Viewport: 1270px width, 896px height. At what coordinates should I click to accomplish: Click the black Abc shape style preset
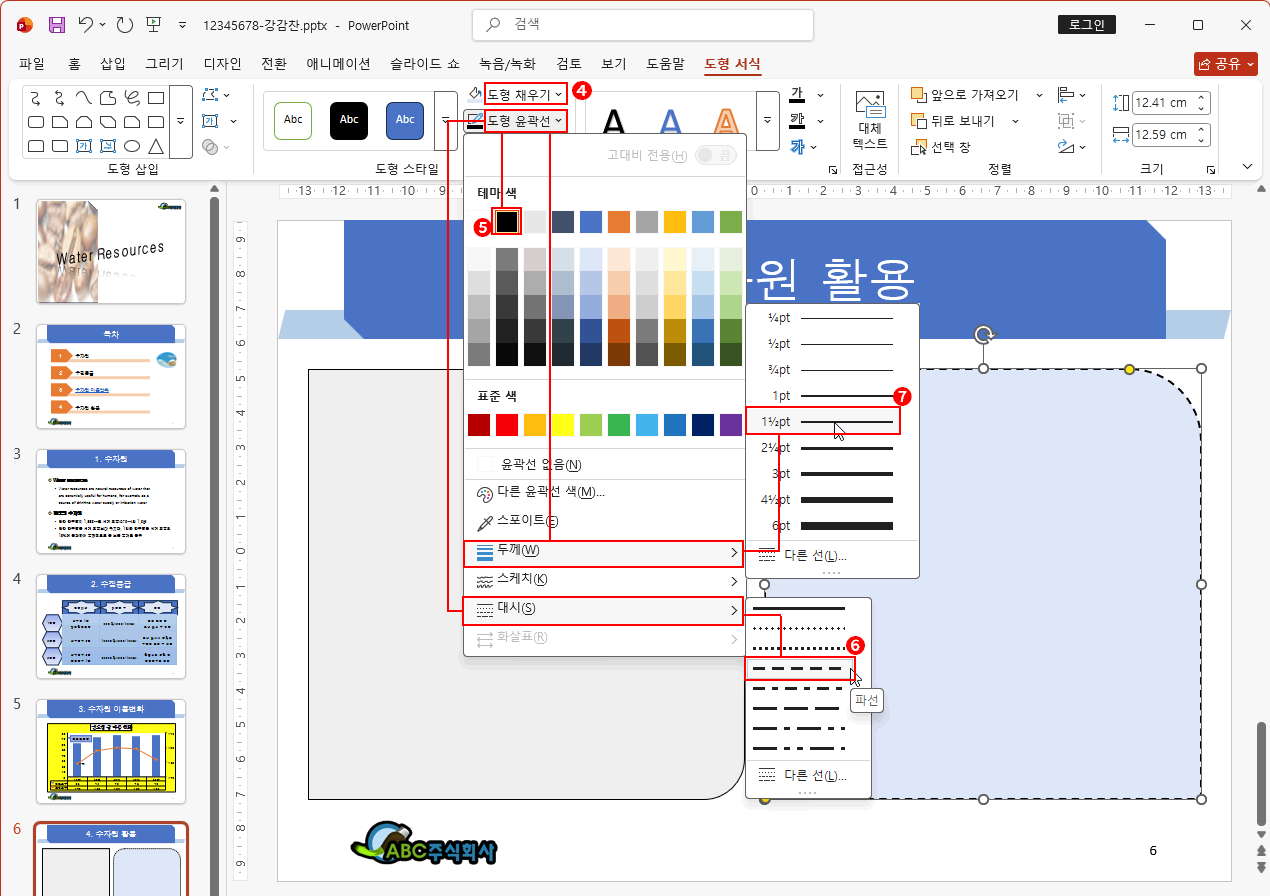coord(349,120)
